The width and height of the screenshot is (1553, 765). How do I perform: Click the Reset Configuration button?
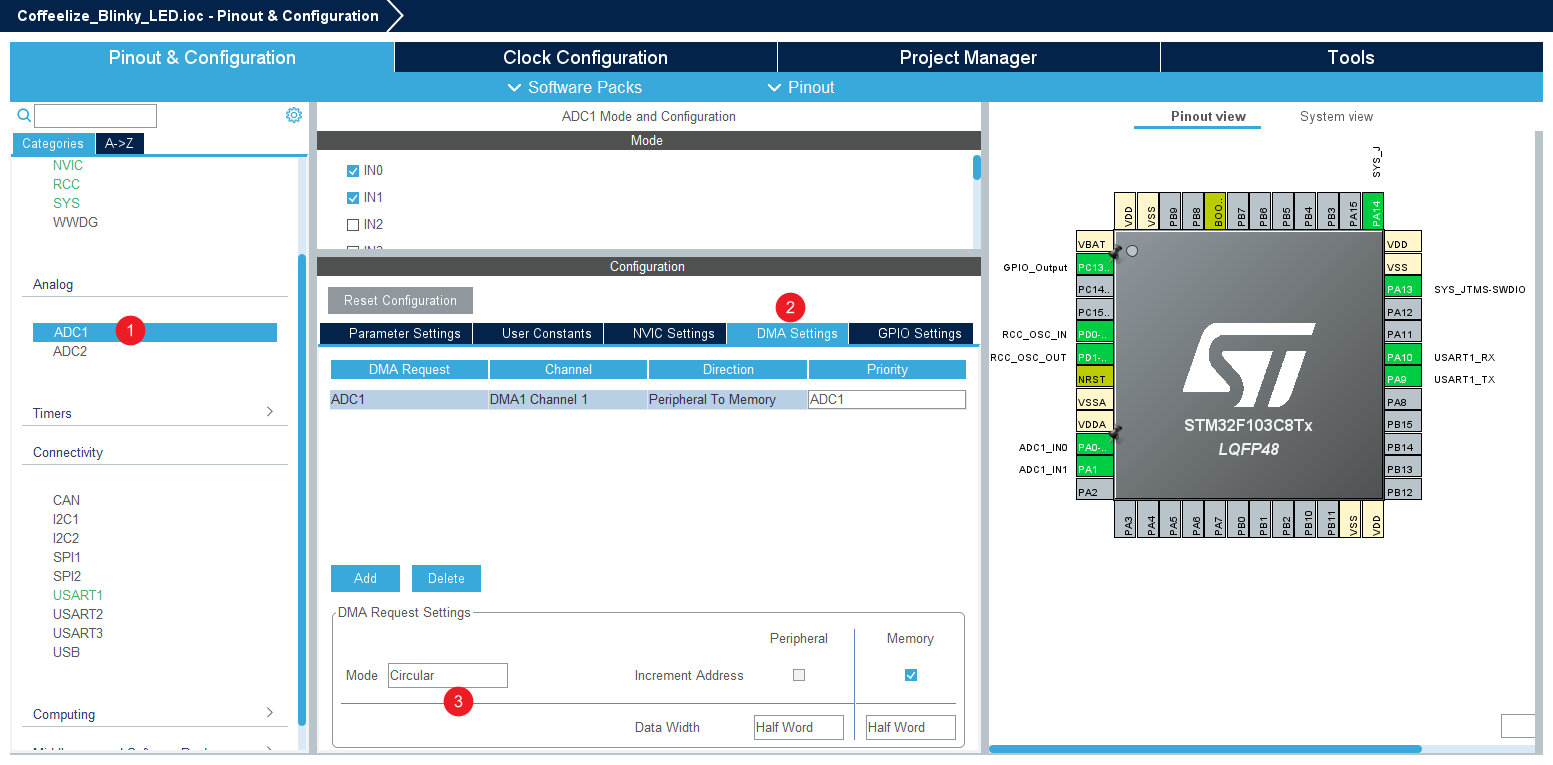(400, 300)
